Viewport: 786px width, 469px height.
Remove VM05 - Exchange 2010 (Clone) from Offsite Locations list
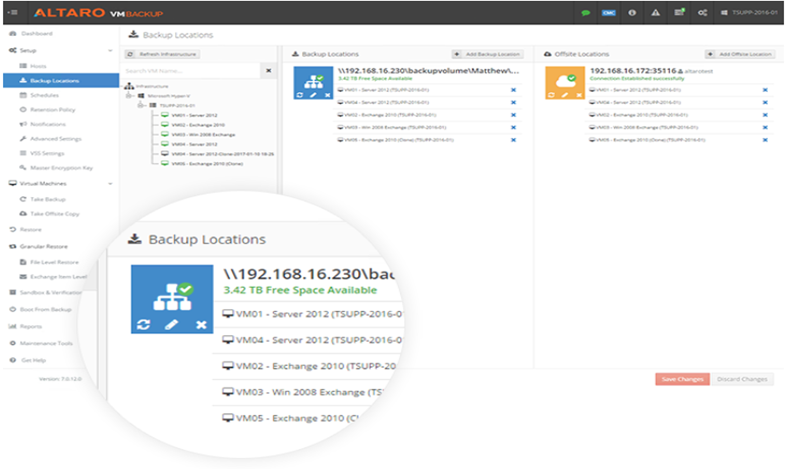pyautogui.click(x=765, y=140)
